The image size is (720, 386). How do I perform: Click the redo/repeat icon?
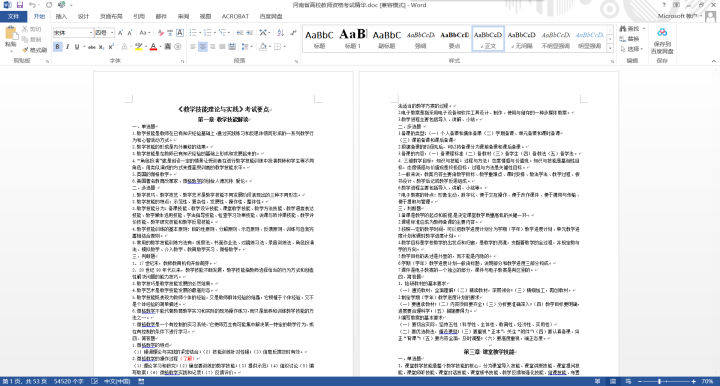click(x=49, y=5)
